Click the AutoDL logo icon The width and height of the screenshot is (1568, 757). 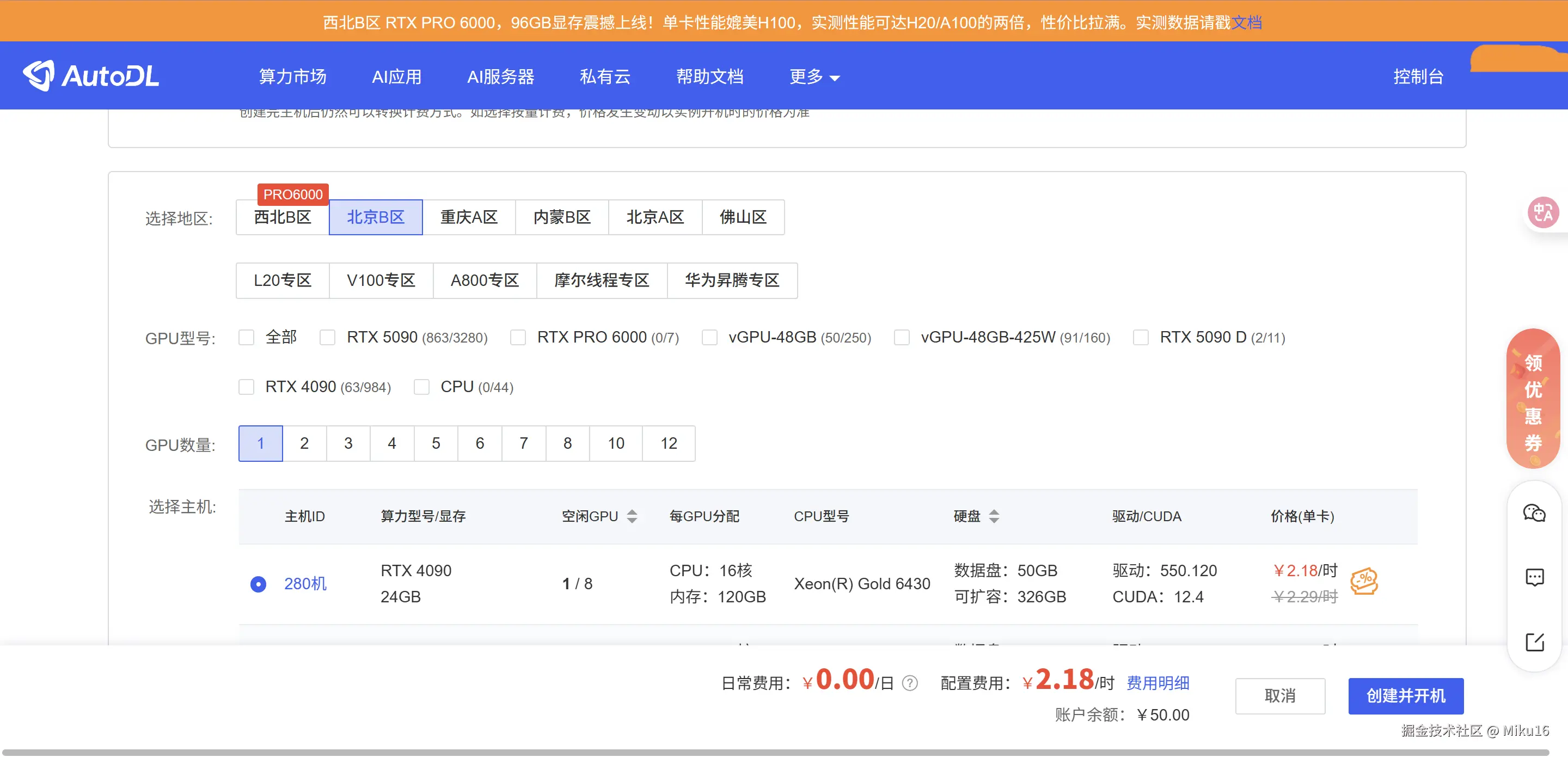coord(39,76)
